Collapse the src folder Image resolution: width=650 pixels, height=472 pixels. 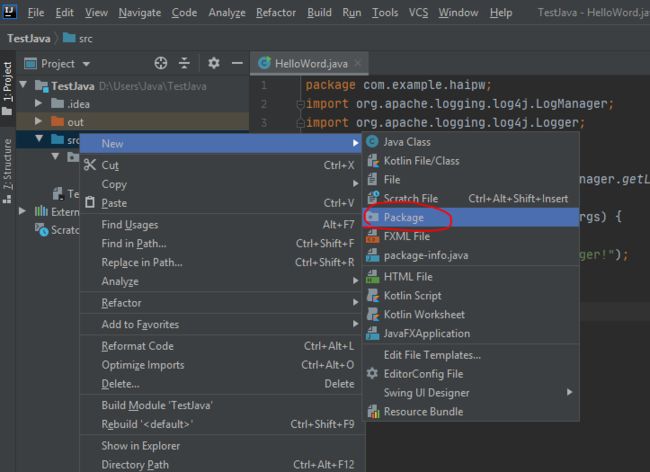[x=39, y=138]
